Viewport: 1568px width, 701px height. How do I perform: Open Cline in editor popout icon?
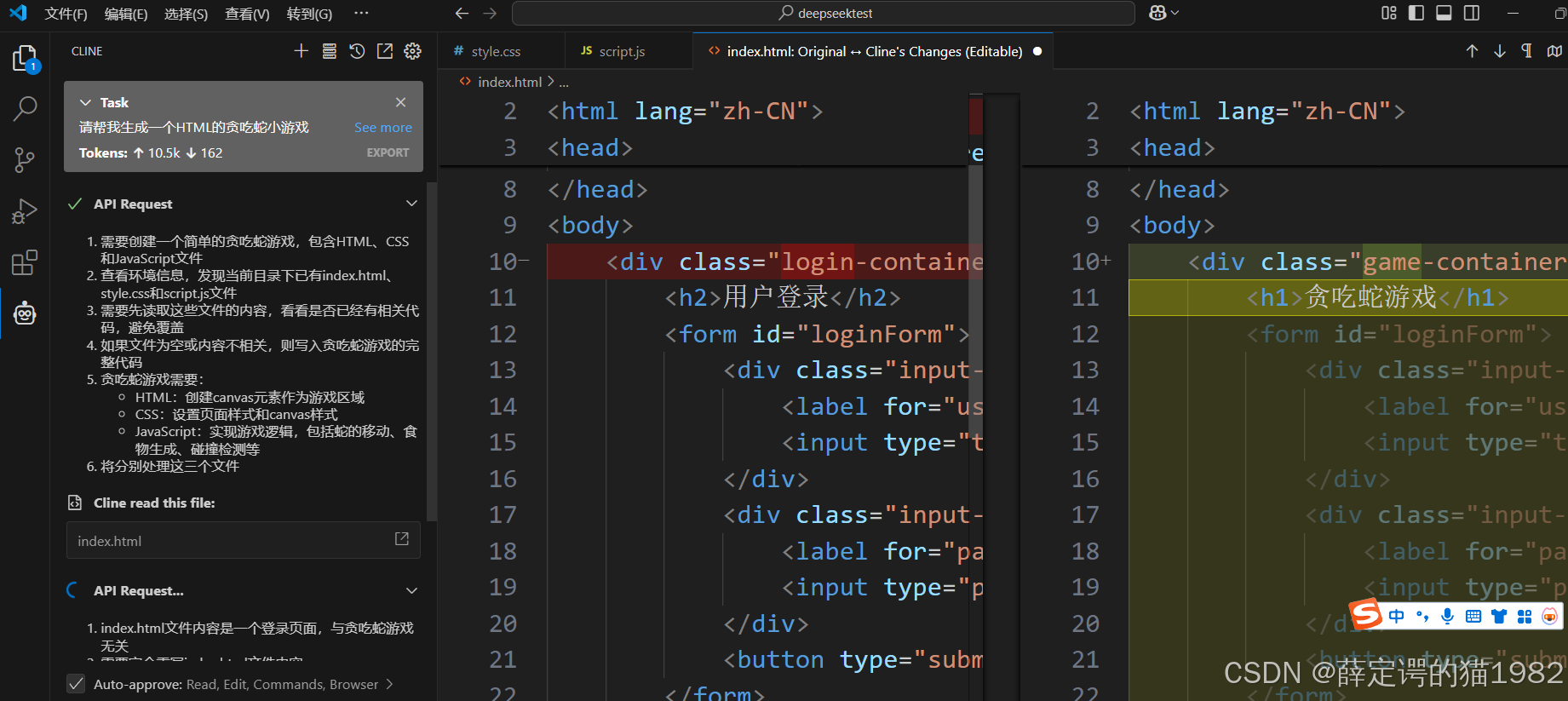(385, 51)
